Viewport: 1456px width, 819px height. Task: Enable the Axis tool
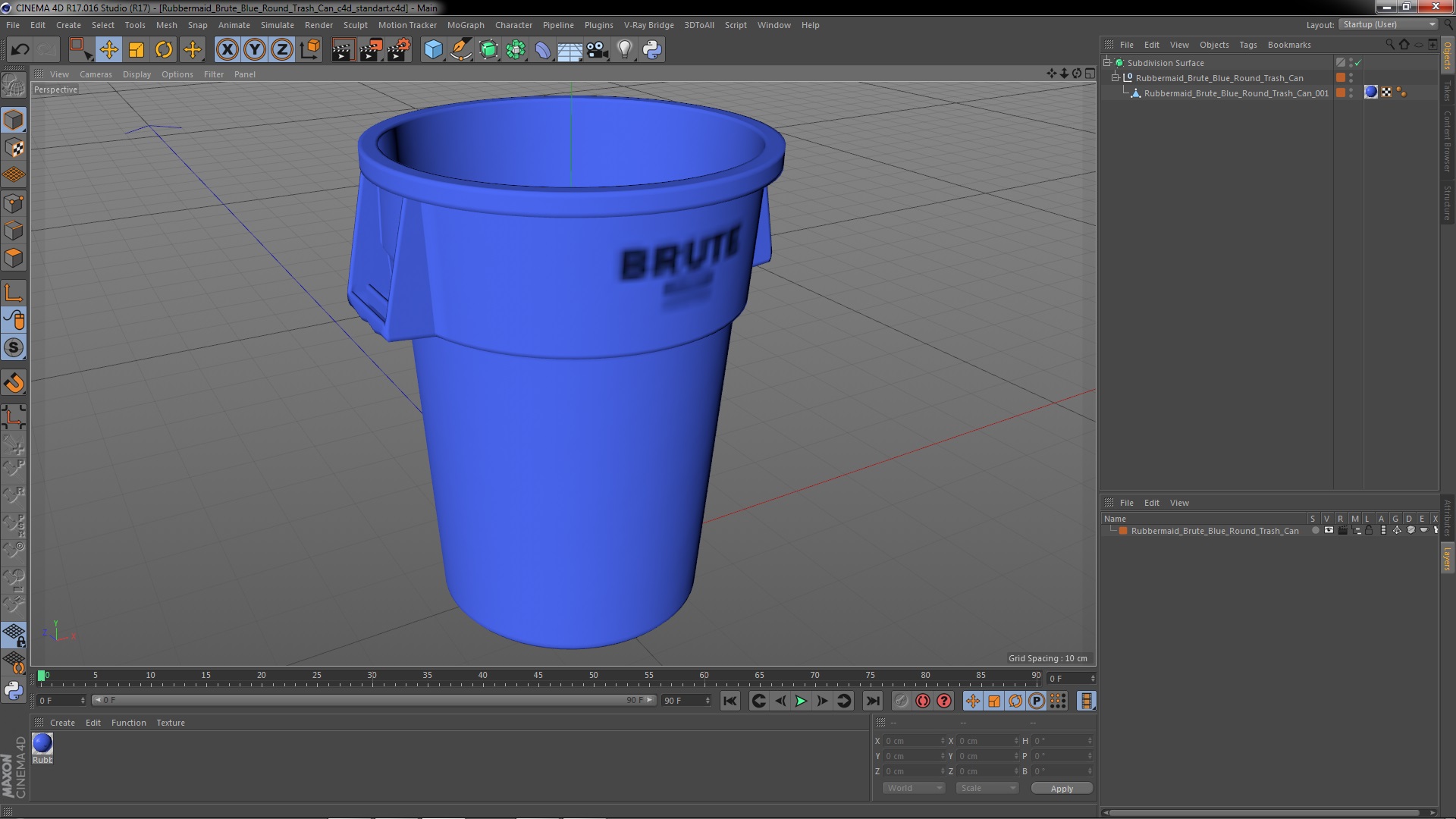(14, 293)
